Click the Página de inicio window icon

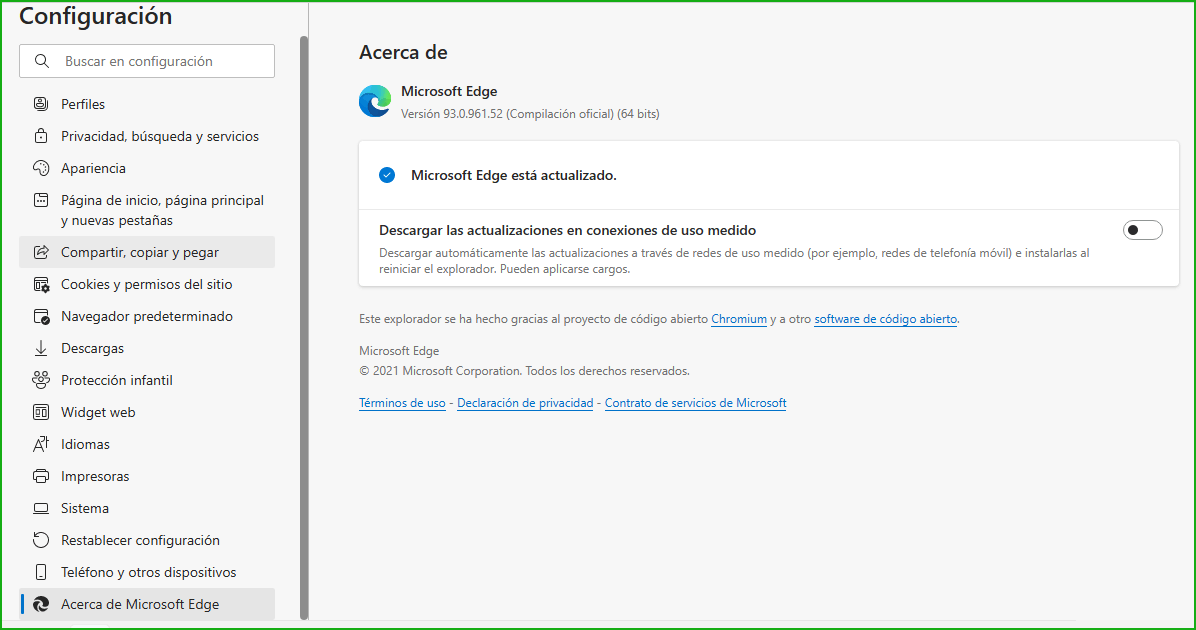click(41, 200)
